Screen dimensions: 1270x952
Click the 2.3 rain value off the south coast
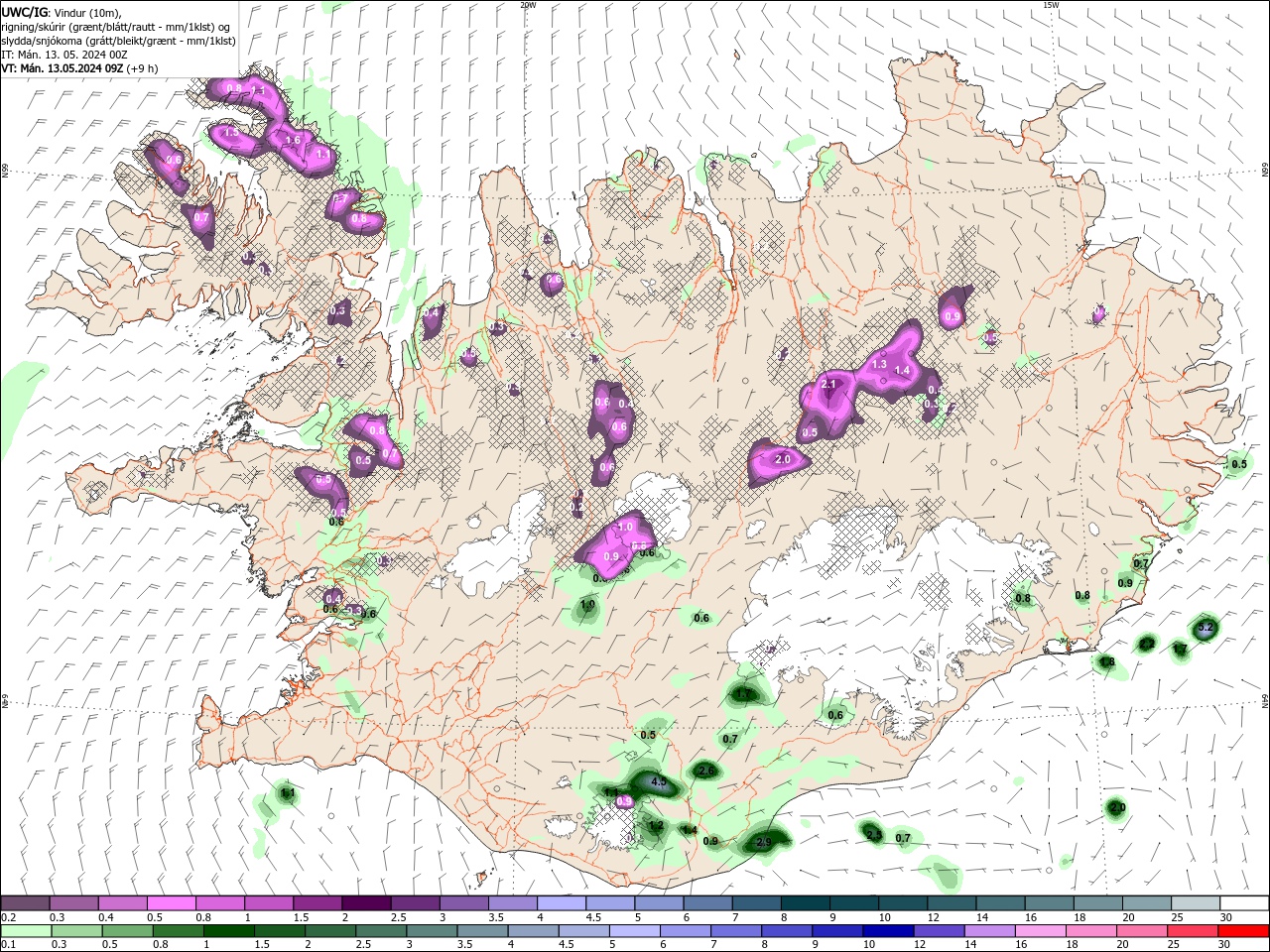pyautogui.click(x=873, y=835)
